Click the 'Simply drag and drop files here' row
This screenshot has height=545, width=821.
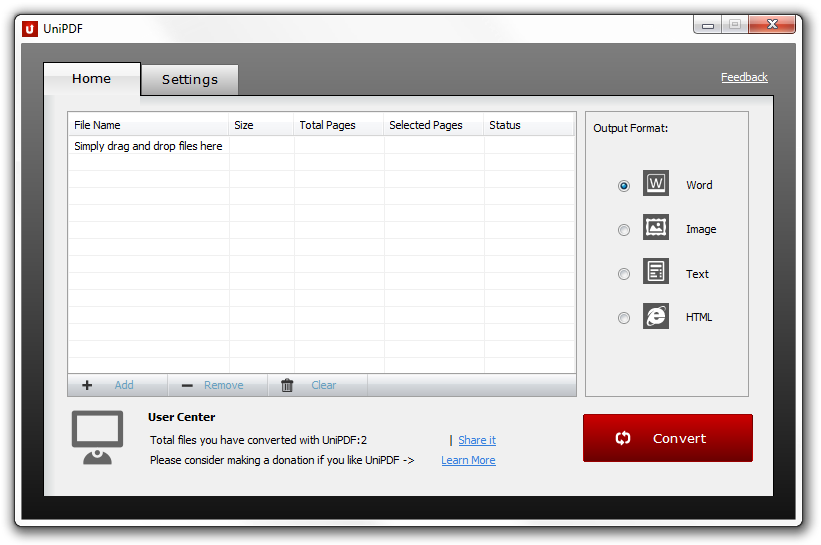(x=321, y=146)
